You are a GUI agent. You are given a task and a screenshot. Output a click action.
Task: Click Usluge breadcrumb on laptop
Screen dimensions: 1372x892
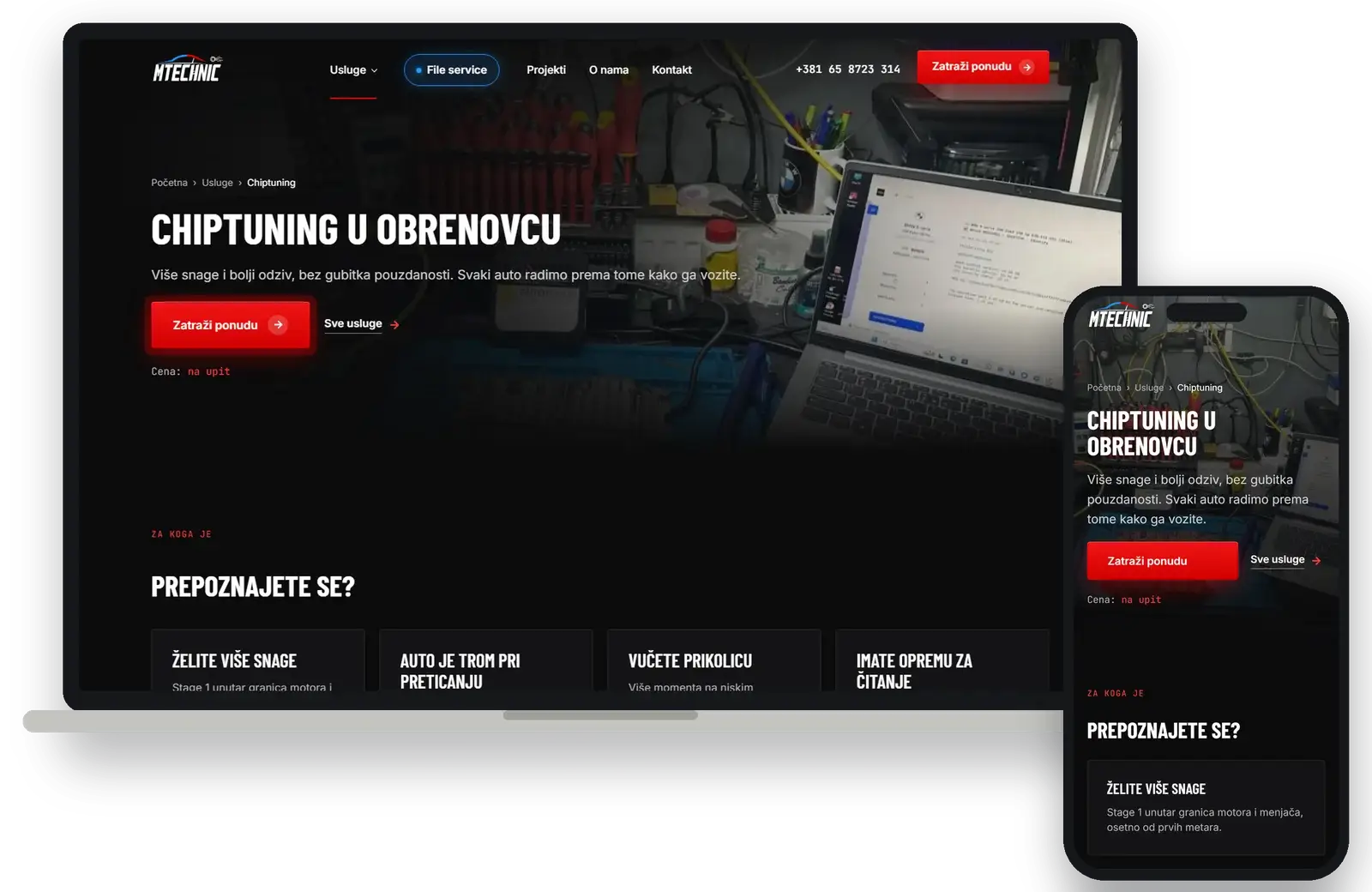click(x=217, y=183)
